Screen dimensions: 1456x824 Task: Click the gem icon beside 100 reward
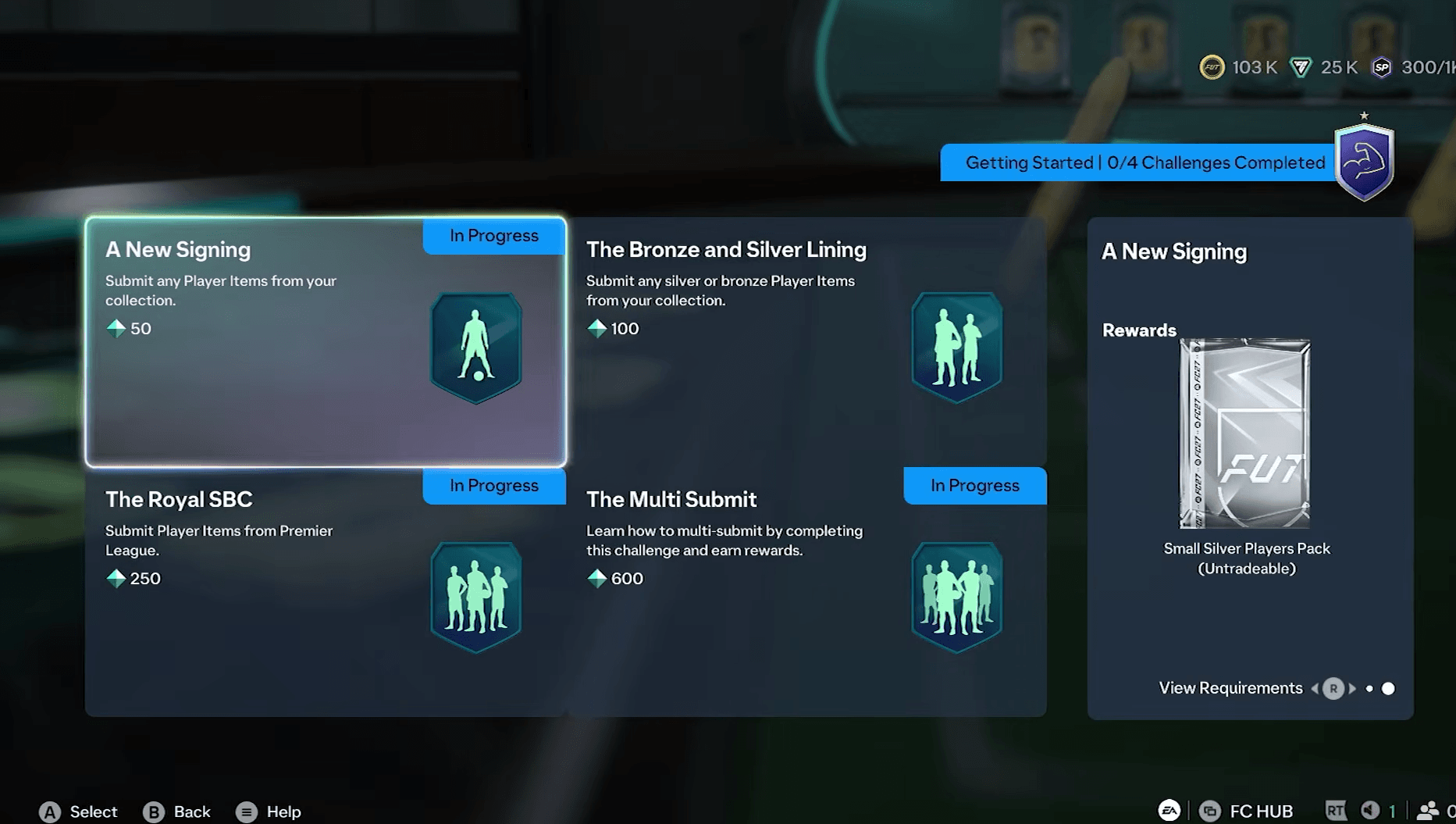click(596, 328)
